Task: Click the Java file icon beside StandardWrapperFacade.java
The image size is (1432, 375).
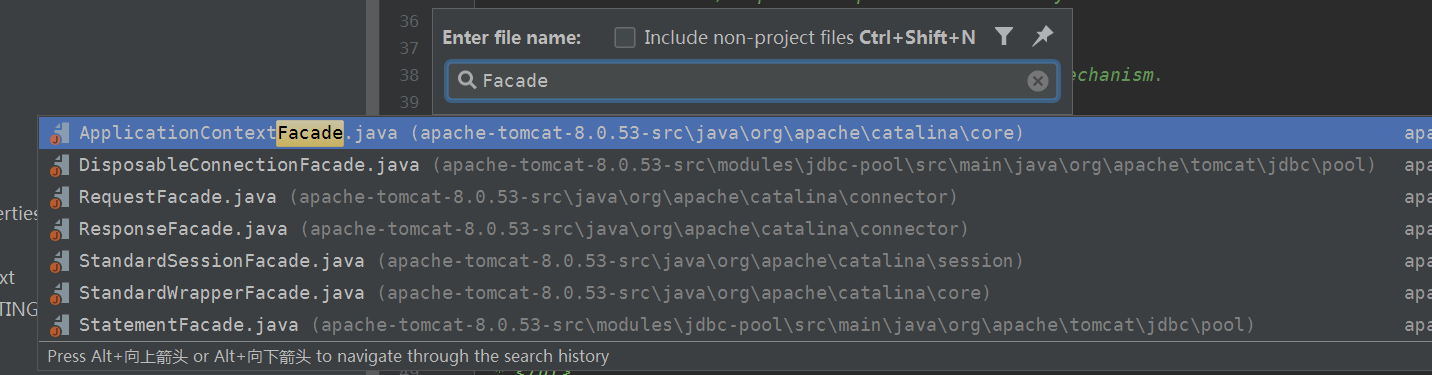Action: coord(59,293)
